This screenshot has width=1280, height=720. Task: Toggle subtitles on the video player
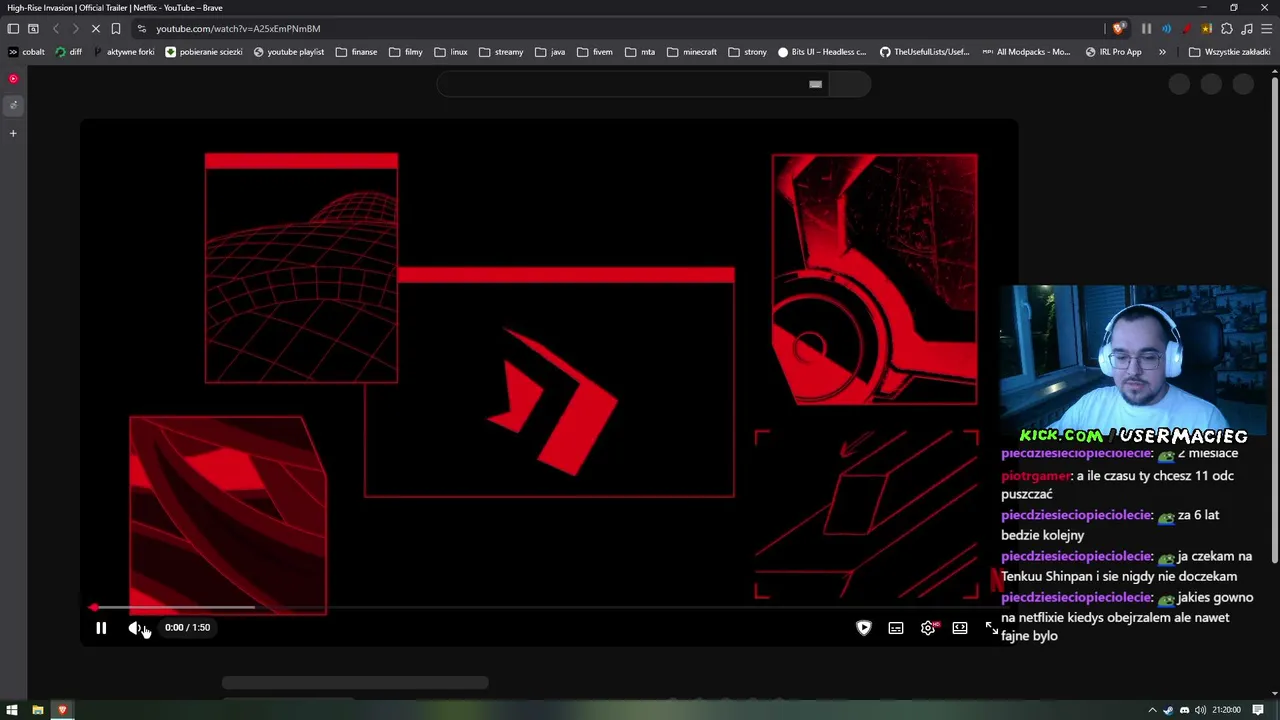point(896,628)
